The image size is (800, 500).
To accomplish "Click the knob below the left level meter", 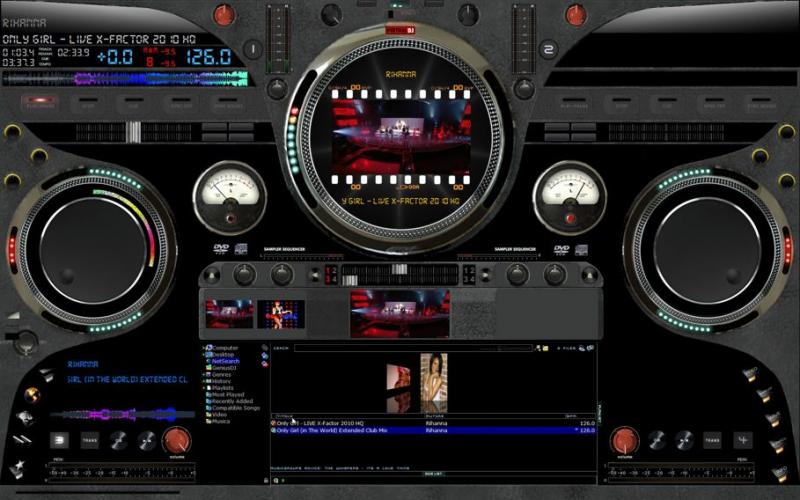I will 278,89.
